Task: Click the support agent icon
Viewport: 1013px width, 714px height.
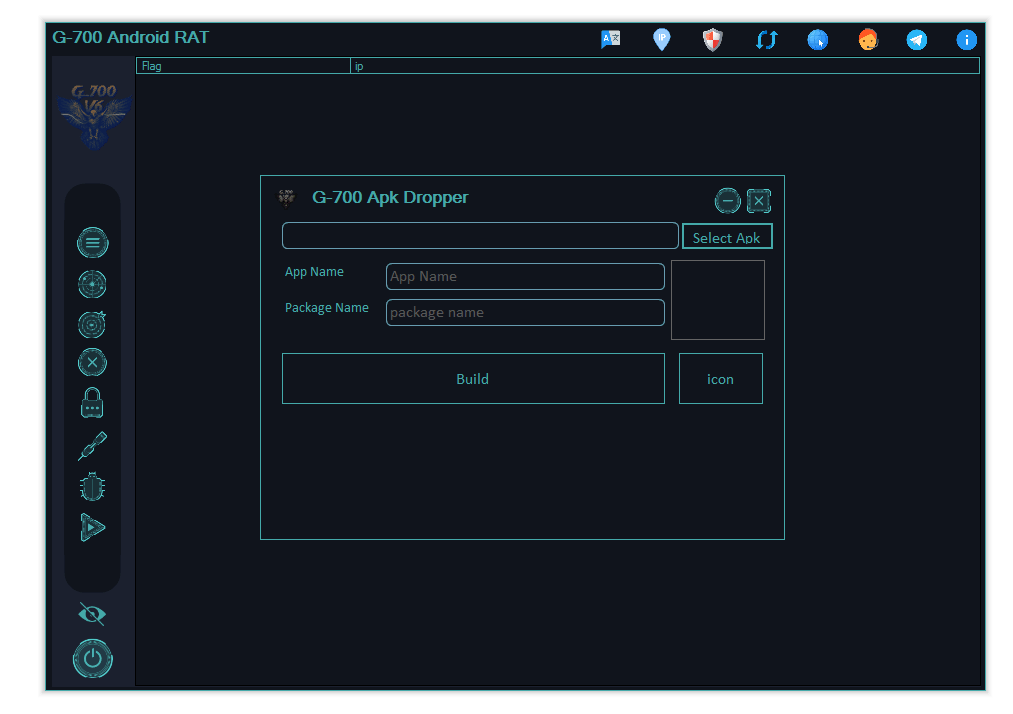Action: pos(866,39)
